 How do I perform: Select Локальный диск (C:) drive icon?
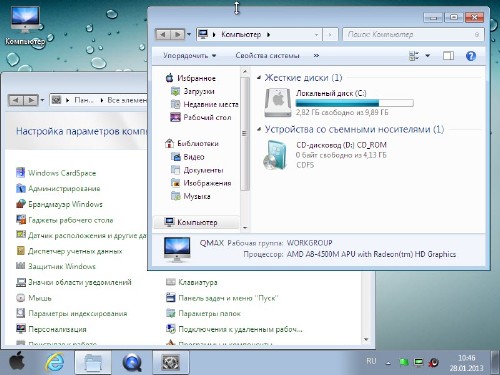tap(278, 103)
